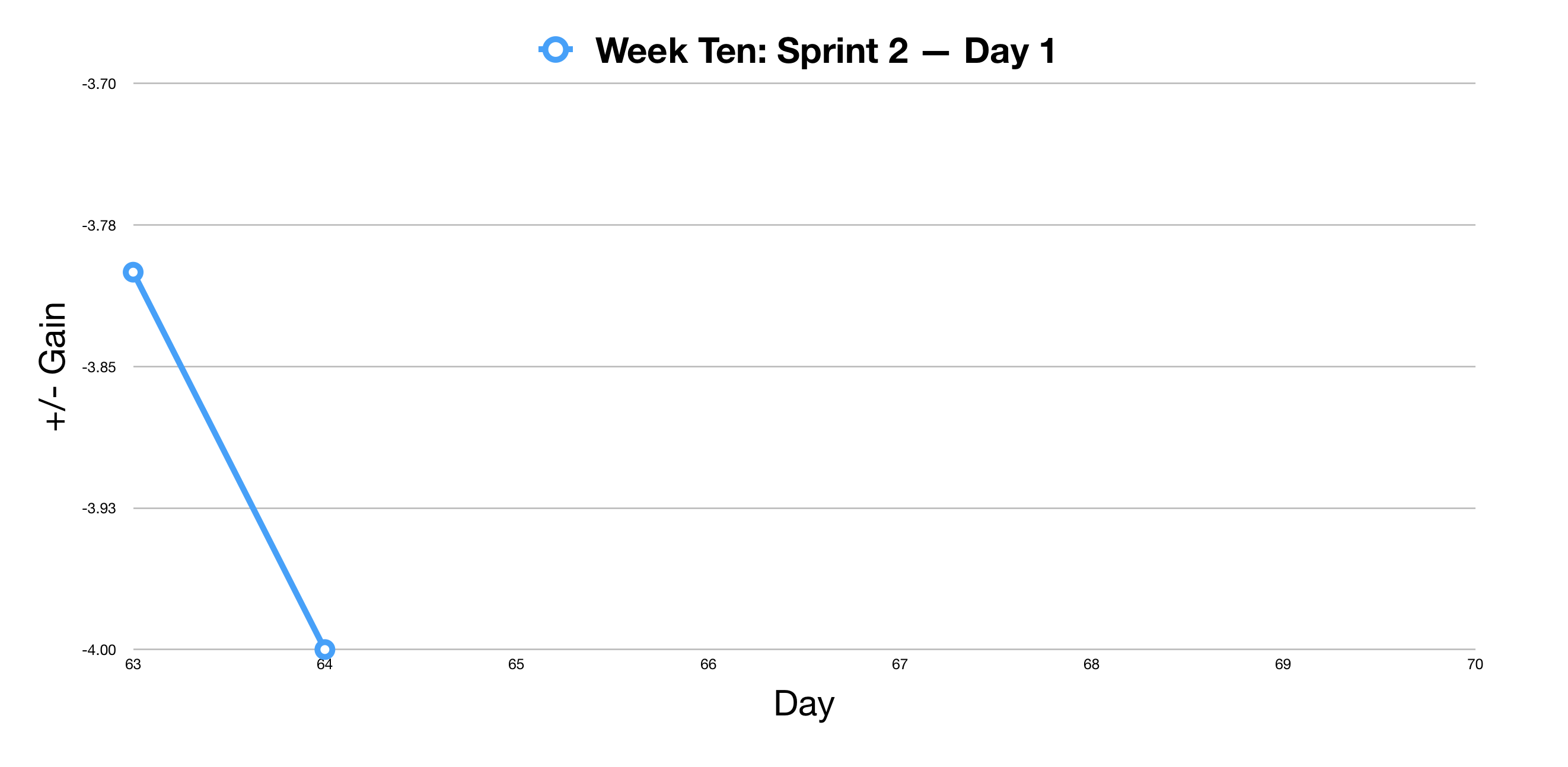Select the +/- Gain y-axis title

[53, 366]
